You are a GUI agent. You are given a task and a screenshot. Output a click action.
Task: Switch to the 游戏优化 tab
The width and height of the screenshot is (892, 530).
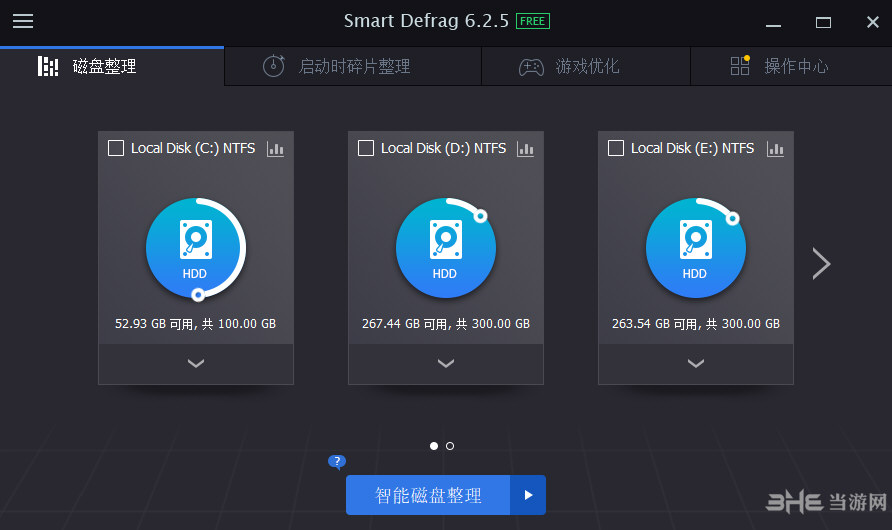[586, 67]
